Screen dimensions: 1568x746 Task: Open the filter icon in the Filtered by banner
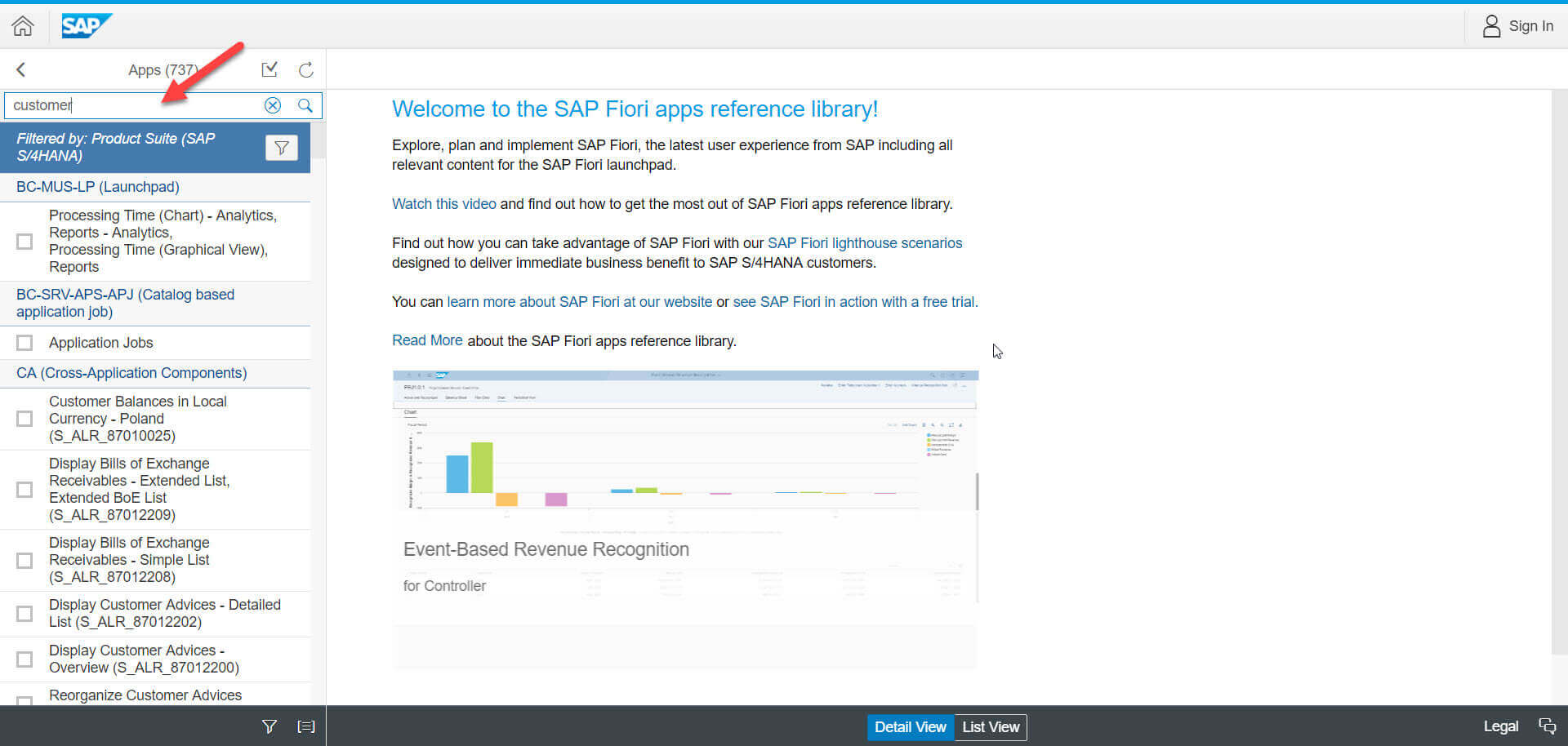(282, 147)
